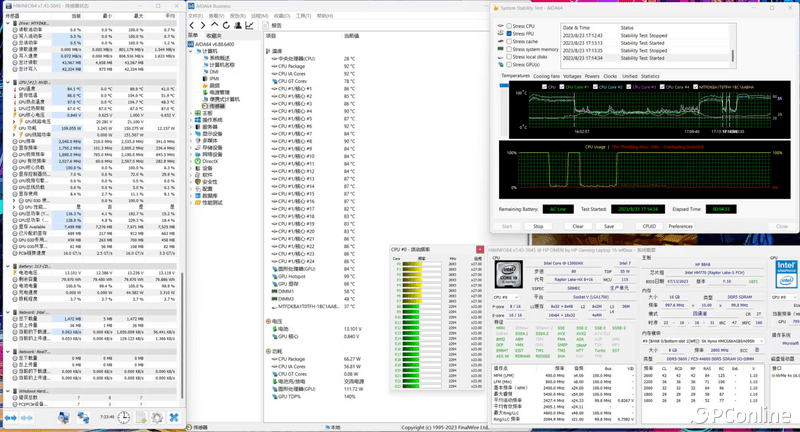Switch to the Voltages tab
The height and width of the screenshot is (432, 800).
point(572,77)
